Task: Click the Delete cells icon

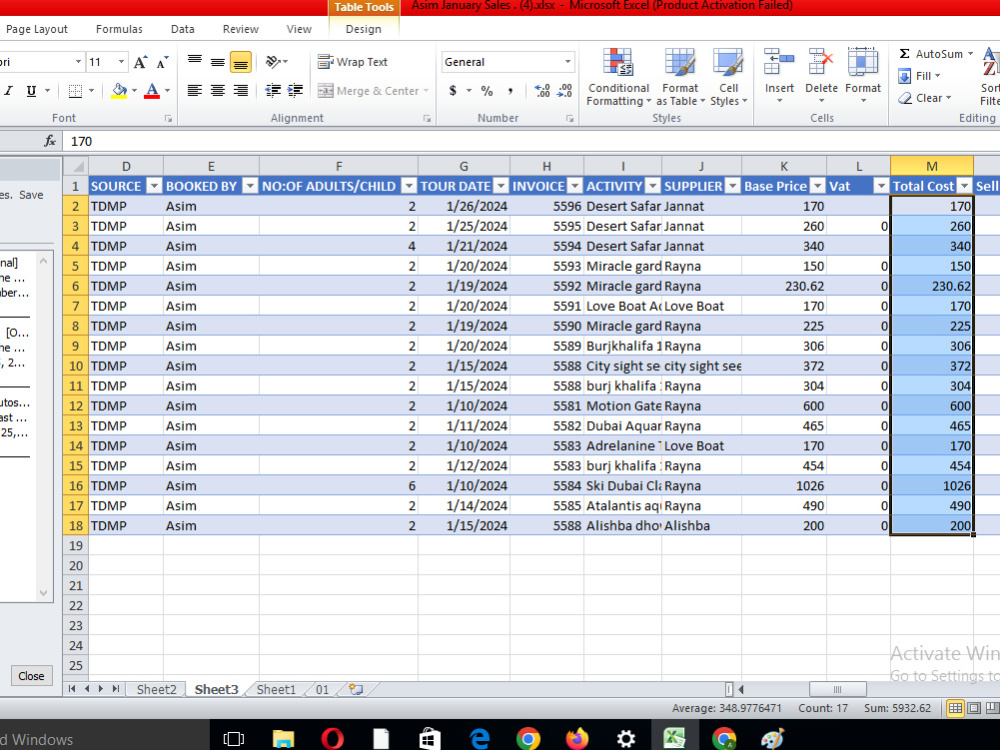Action: coord(821,64)
